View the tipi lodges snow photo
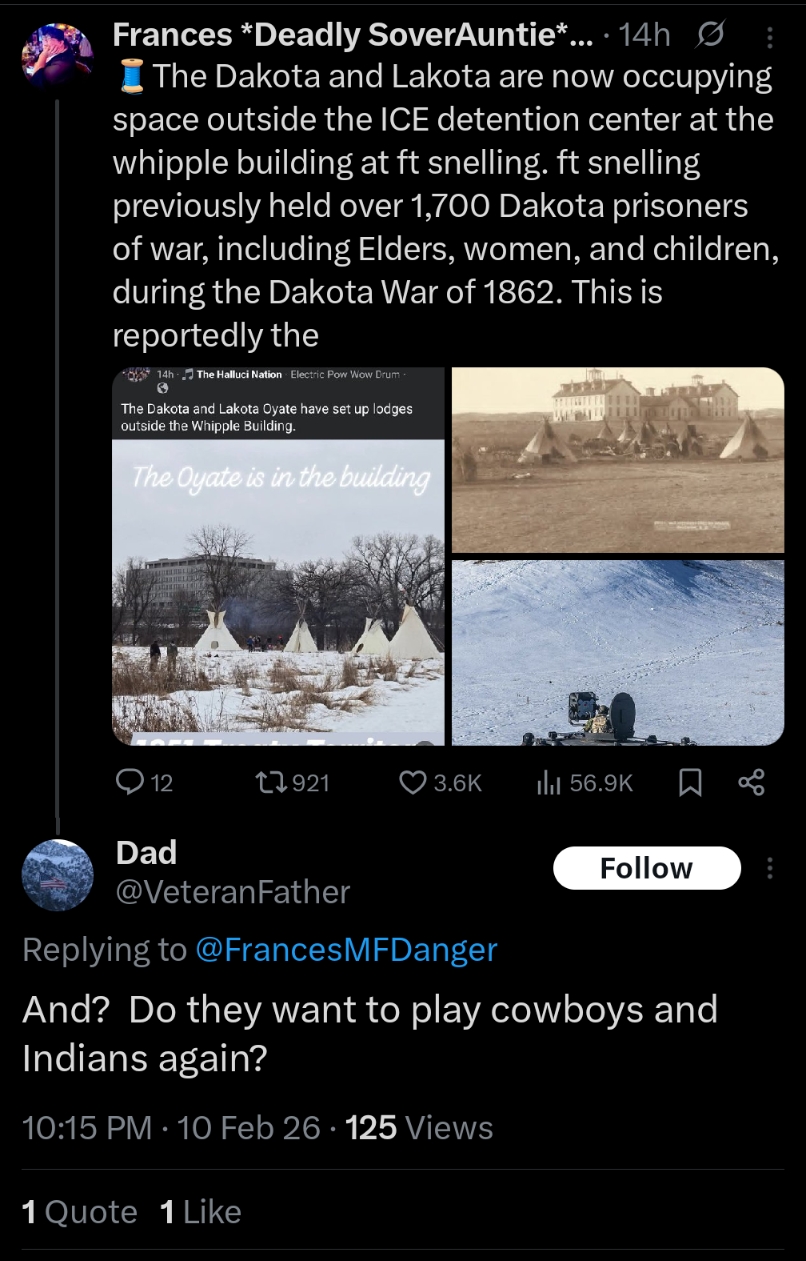The image size is (806, 1261). [x=278, y=556]
